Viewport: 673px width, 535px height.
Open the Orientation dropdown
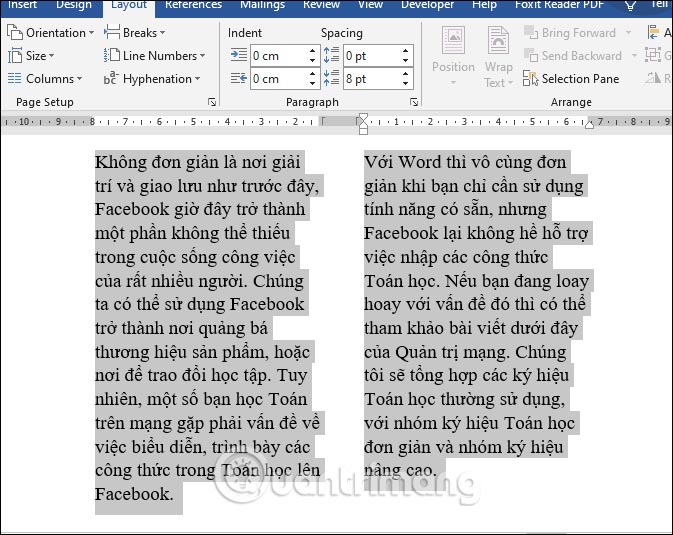pyautogui.click(x=51, y=33)
